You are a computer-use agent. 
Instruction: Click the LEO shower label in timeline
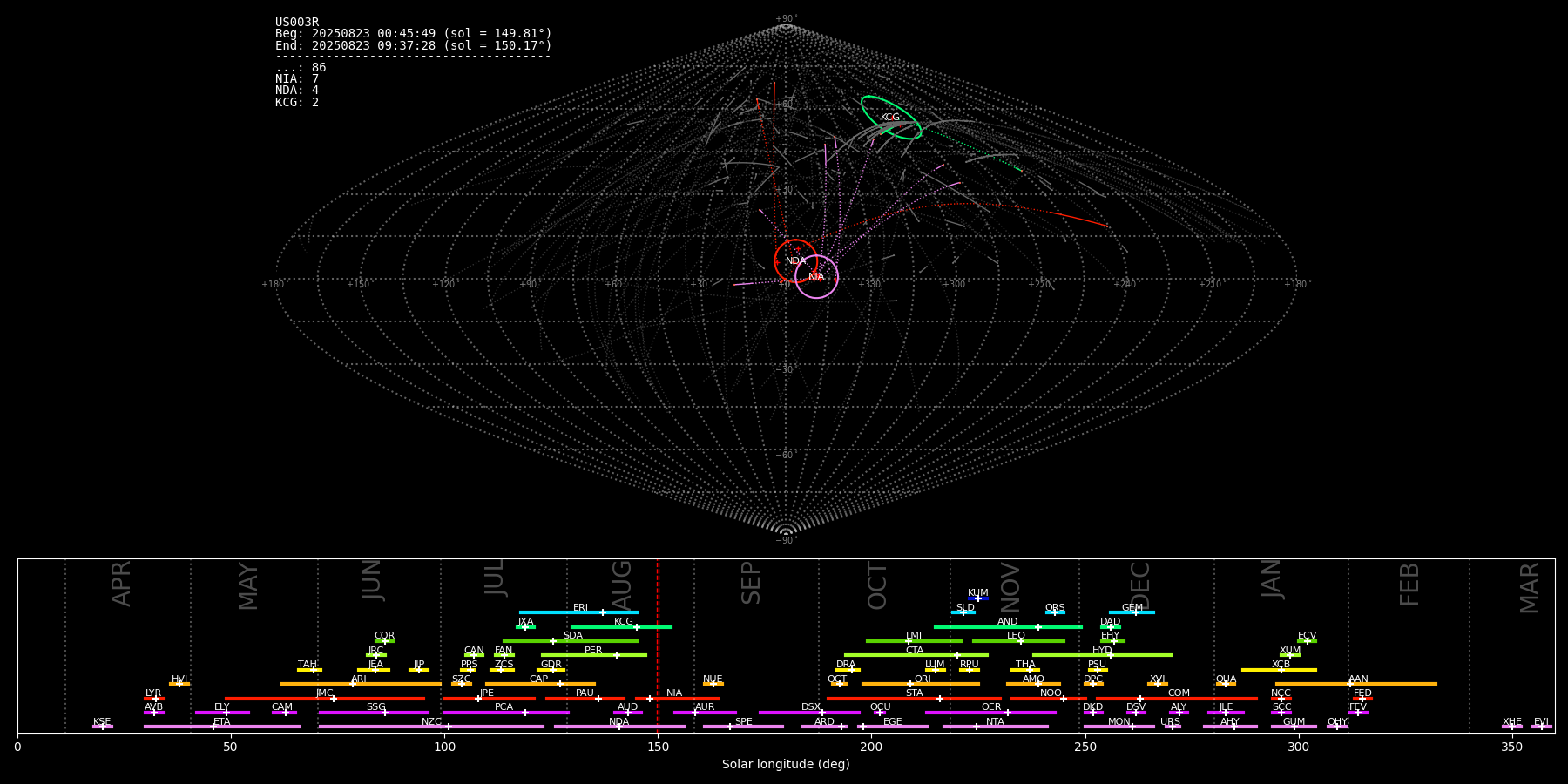point(1016,636)
